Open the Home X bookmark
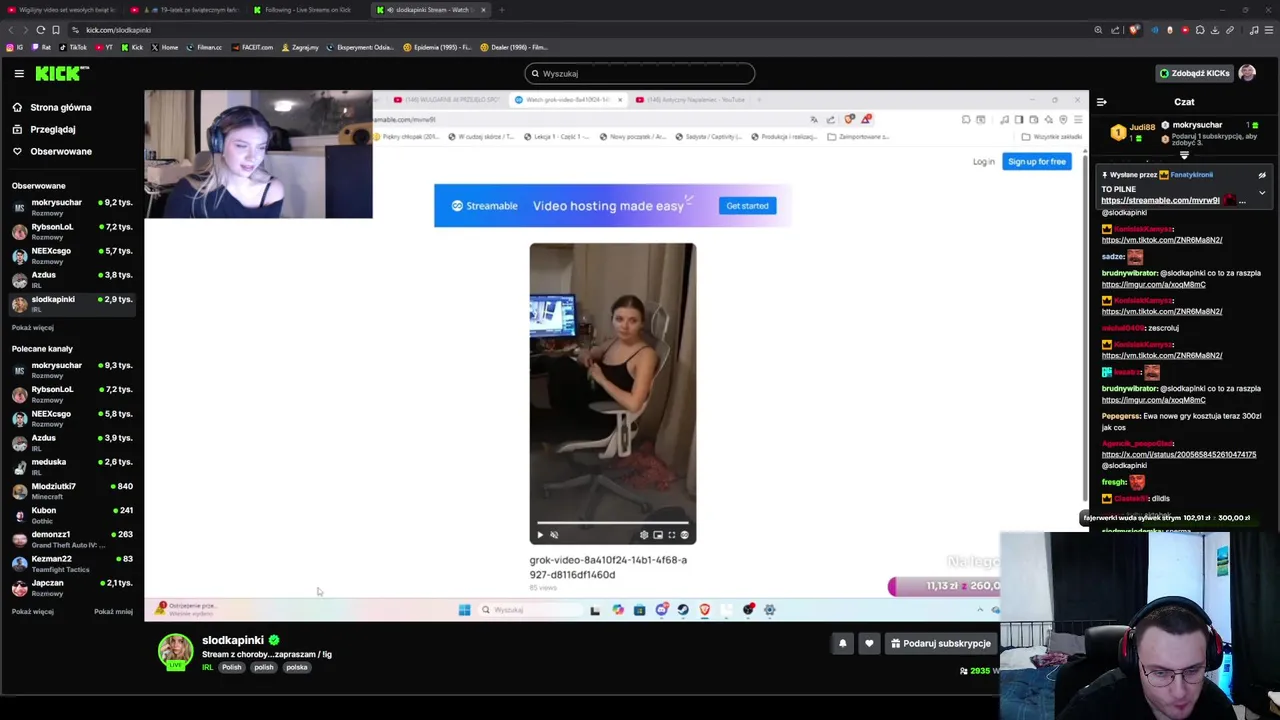 tap(164, 47)
